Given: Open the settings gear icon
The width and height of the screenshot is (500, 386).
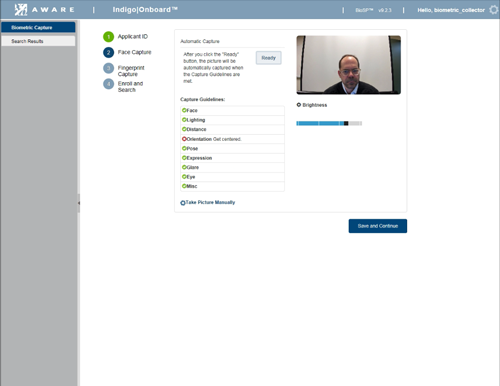Looking at the screenshot, I should click(x=493, y=10).
